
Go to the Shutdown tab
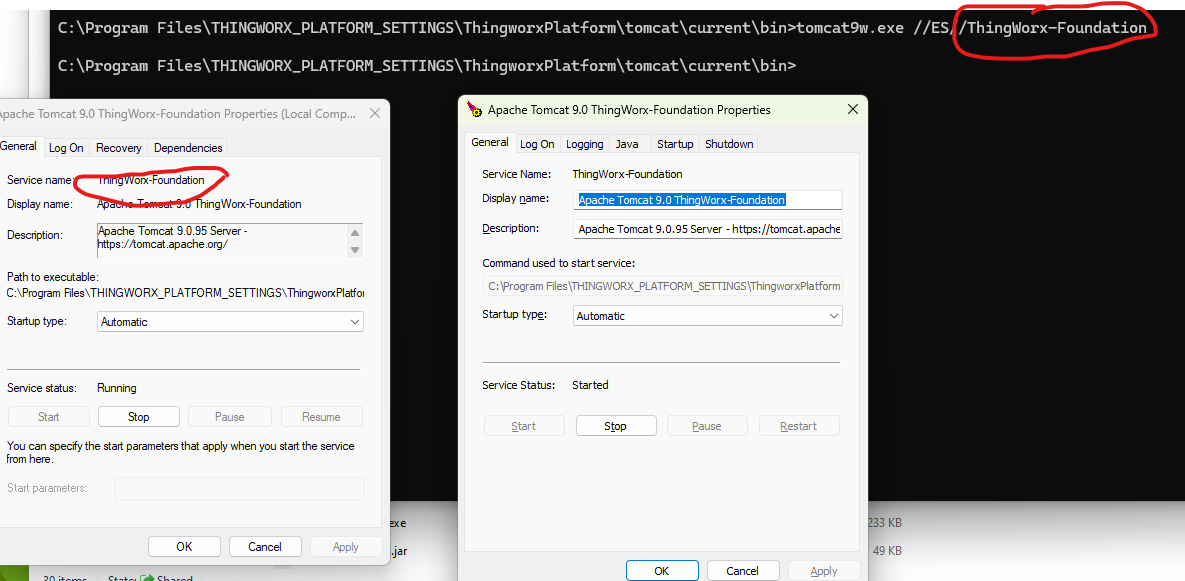coord(729,144)
